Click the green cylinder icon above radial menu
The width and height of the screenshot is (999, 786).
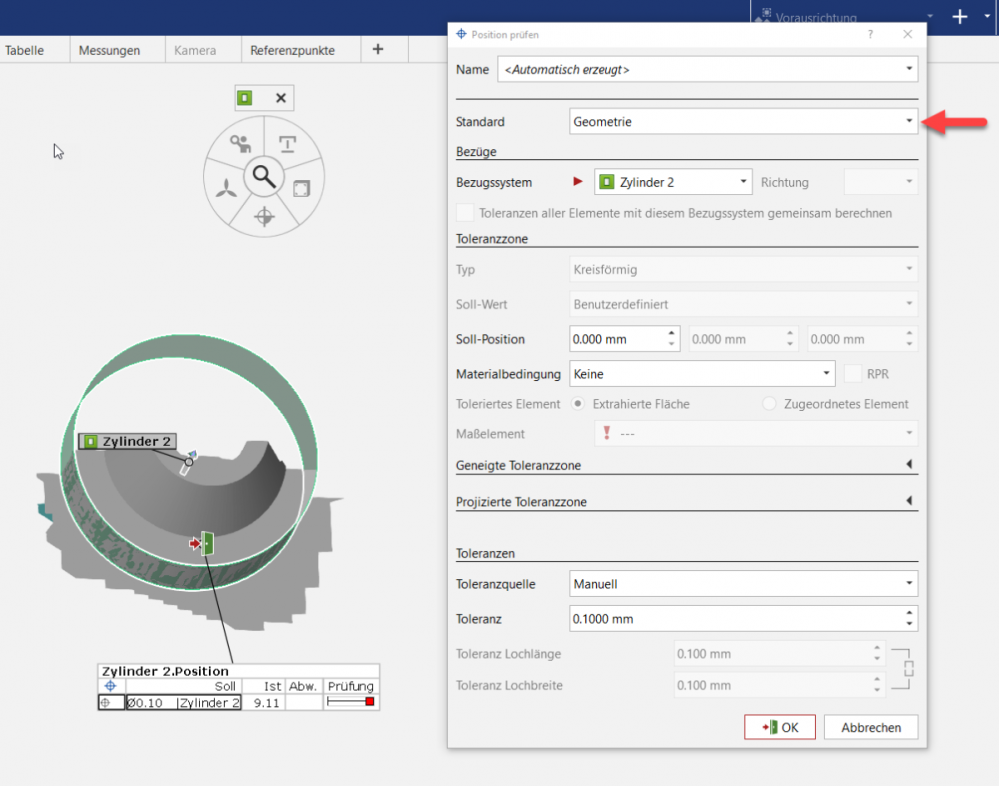tap(245, 98)
